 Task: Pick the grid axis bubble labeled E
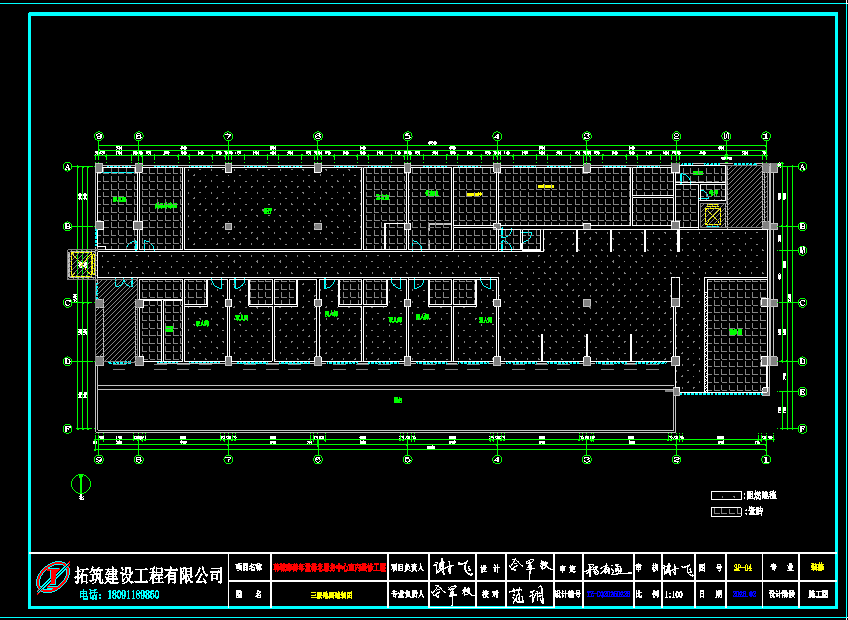(801, 391)
